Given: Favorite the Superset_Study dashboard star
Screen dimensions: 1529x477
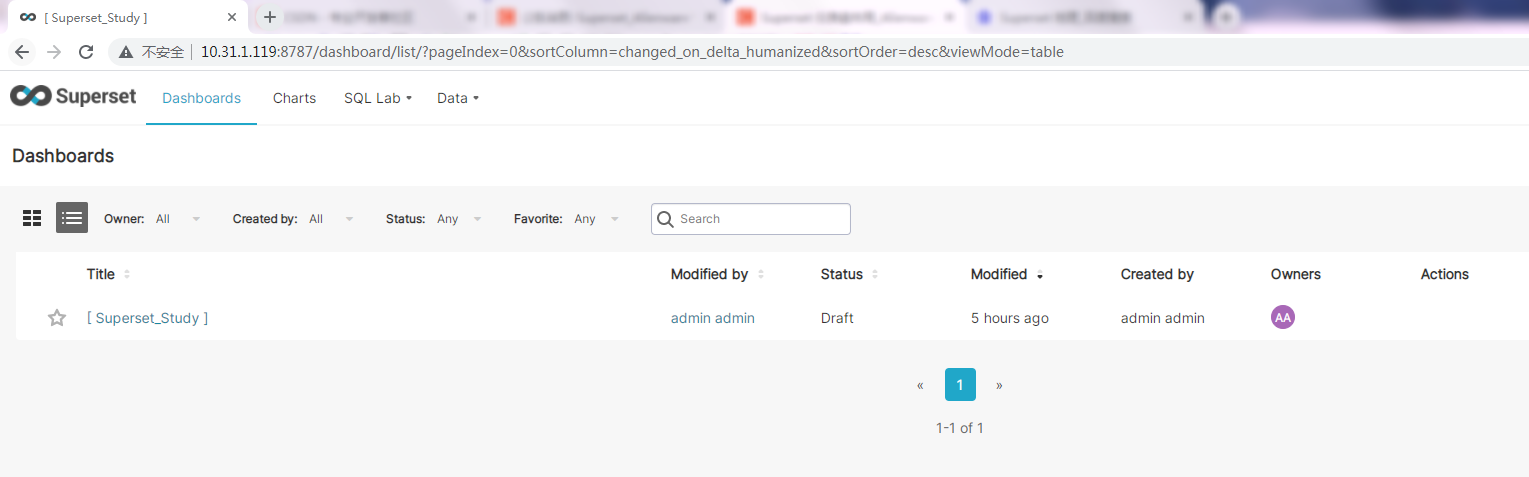Looking at the screenshot, I should (x=57, y=318).
